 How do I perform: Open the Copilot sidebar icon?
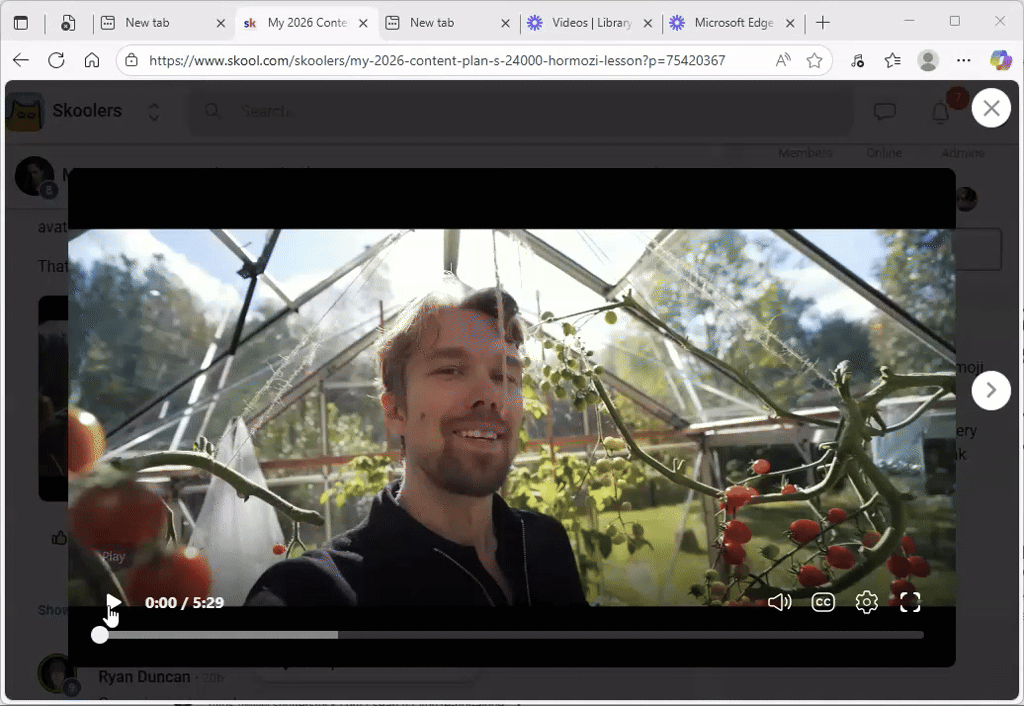coord(1000,60)
